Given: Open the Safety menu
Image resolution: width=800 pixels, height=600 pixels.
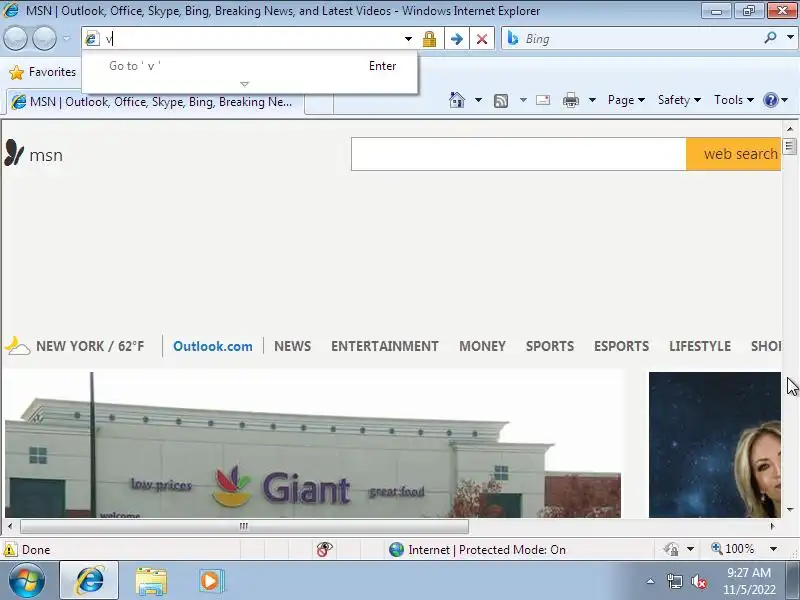Looking at the screenshot, I should [x=679, y=100].
